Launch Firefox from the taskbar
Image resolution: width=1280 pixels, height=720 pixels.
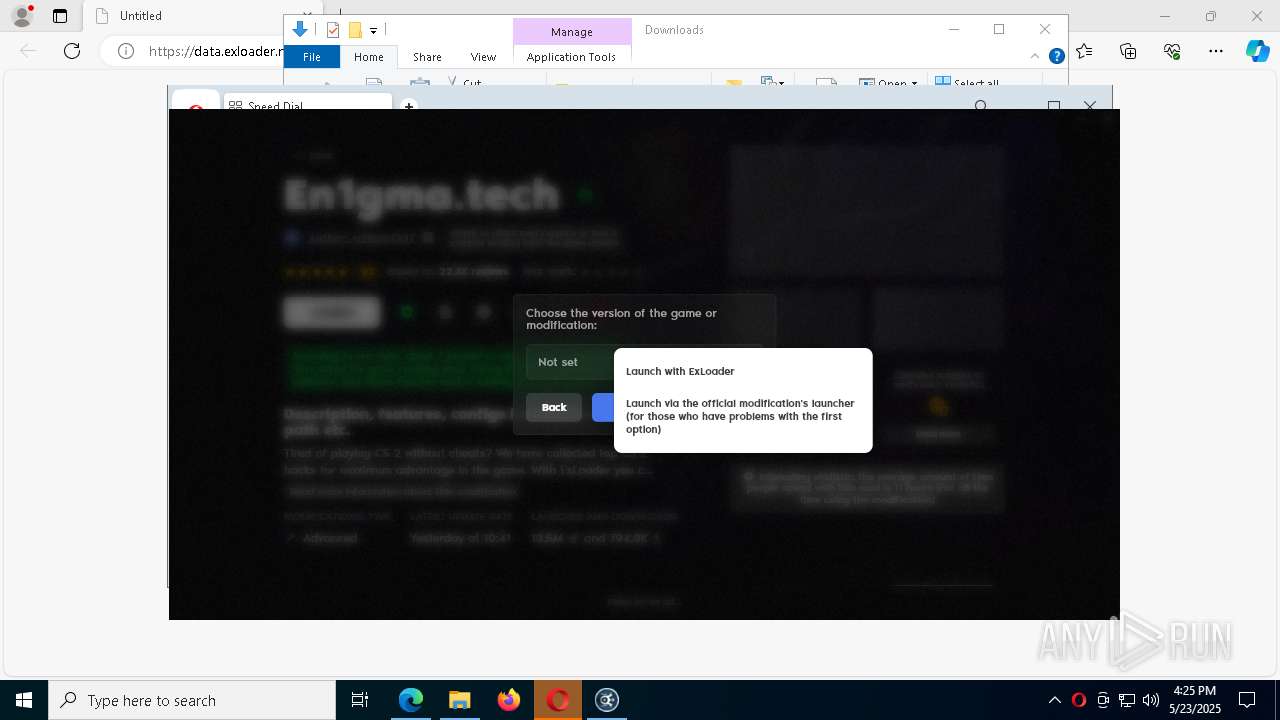[x=508, y=700]
